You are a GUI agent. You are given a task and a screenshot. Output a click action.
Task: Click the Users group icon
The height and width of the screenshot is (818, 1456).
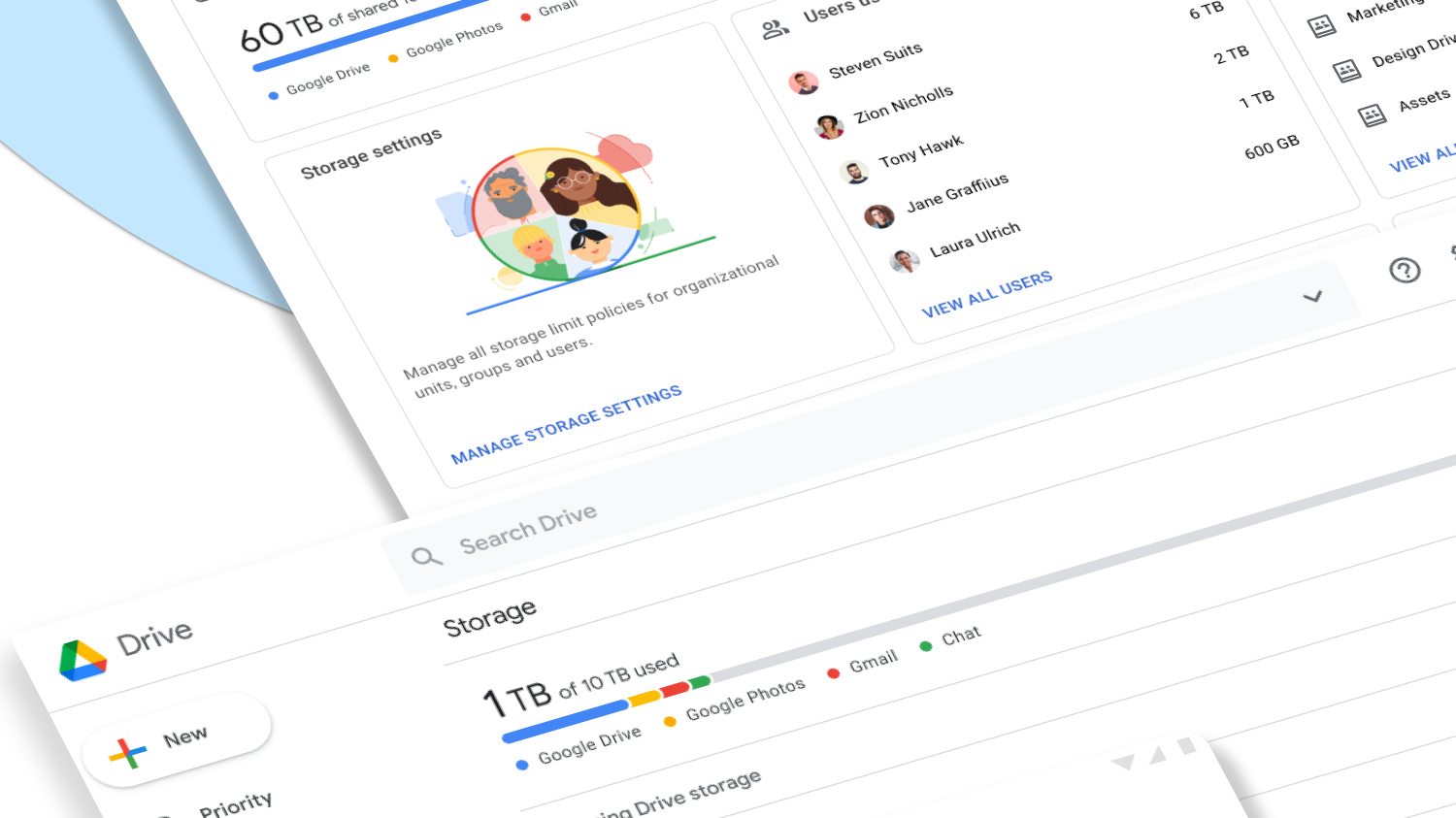pyautogui.click(x=775, y=29)
